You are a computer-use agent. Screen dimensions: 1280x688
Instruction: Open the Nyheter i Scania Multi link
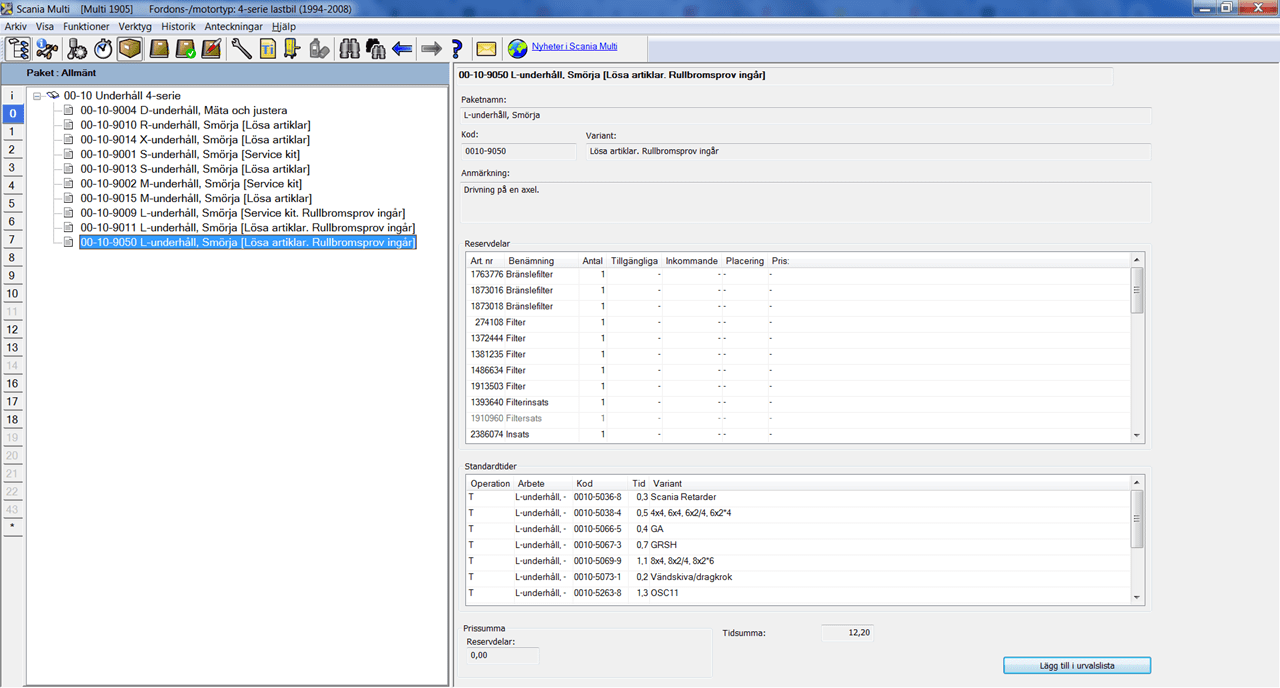click(574, 47)
